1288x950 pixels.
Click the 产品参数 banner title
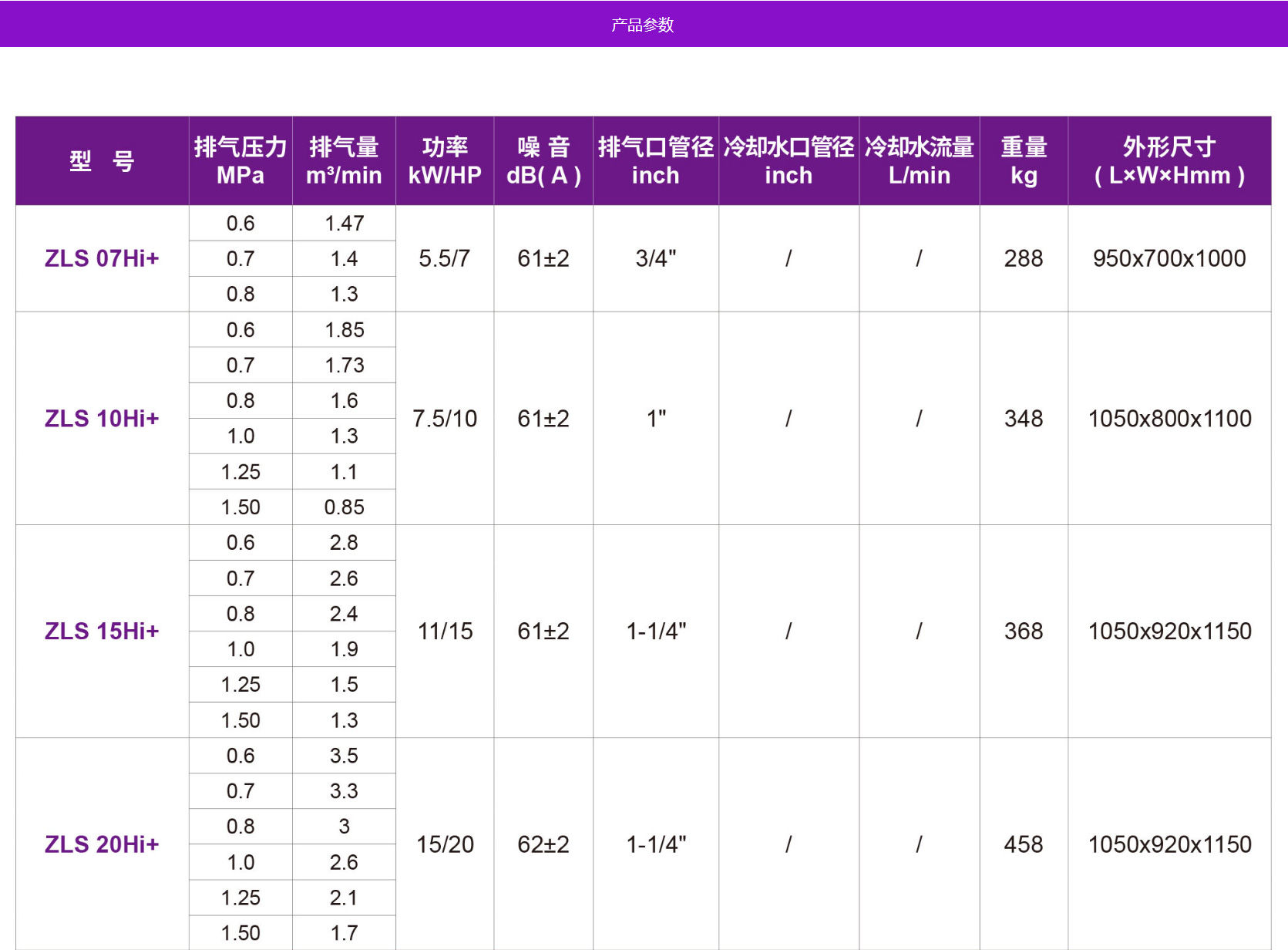pos(643,25)
